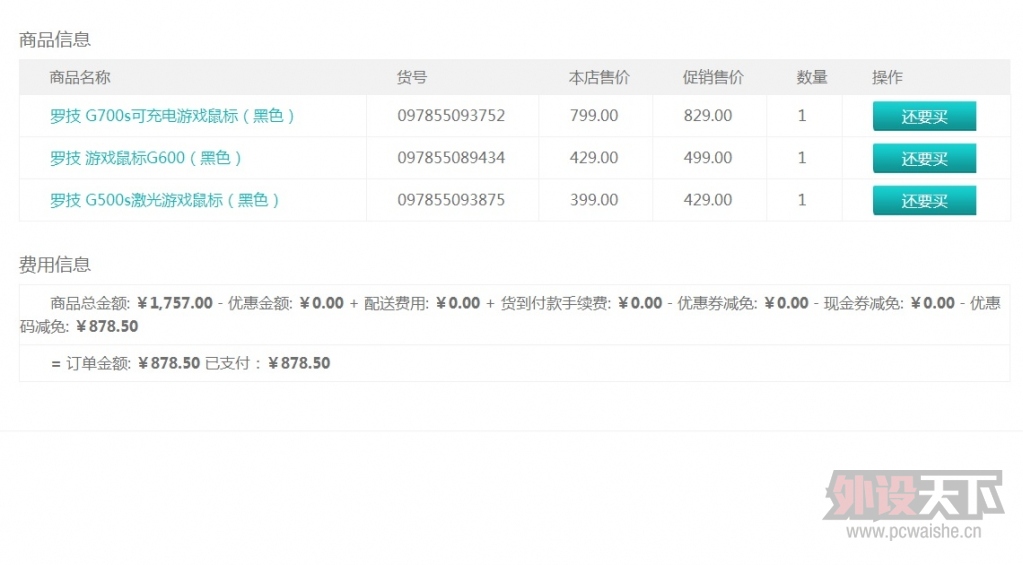Click the 优惠券减免 label
The image size is (1023, 565).
click(x=718, y=303)
